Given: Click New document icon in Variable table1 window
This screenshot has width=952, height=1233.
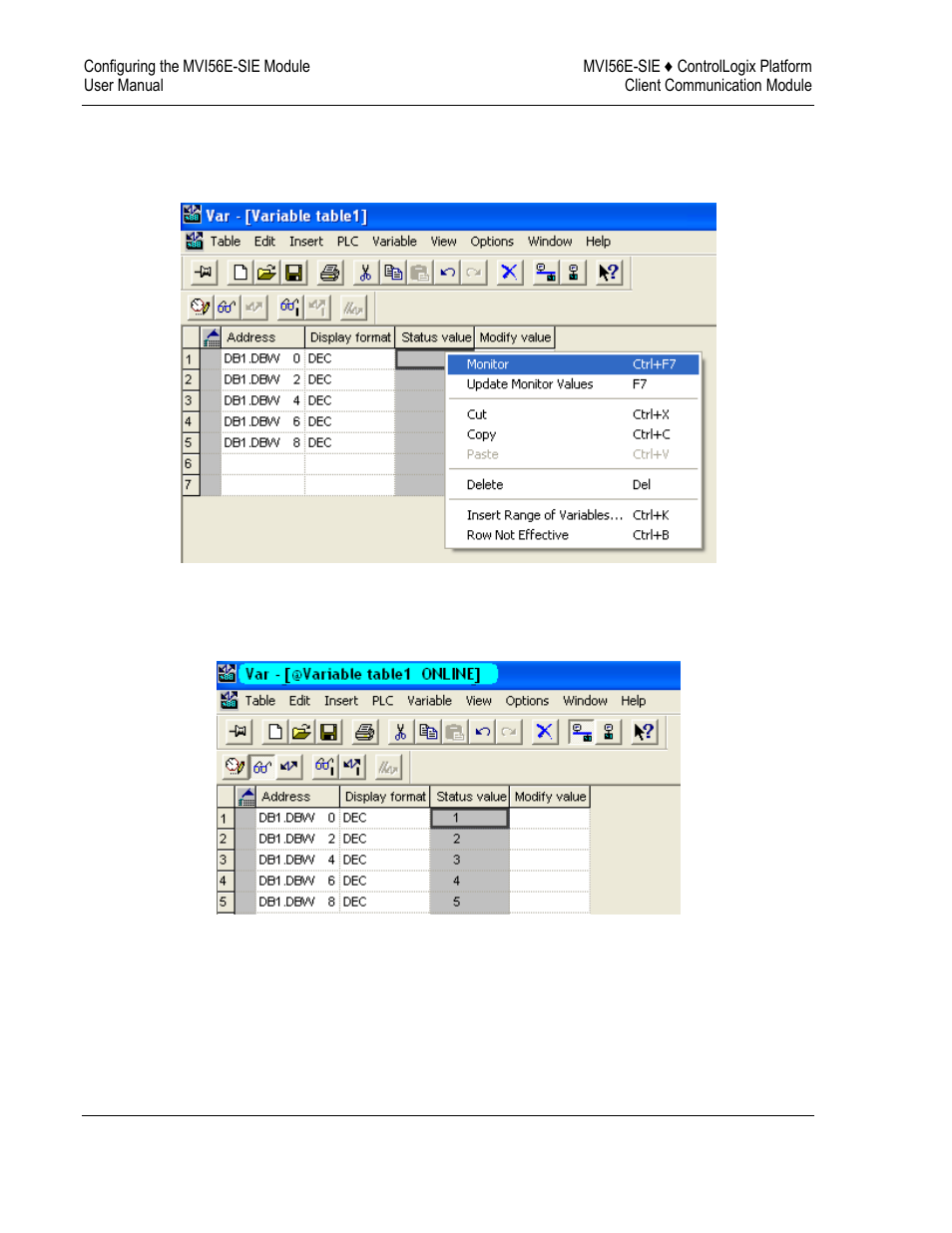Looking at the screenshot, I should [x=239, y=273].
